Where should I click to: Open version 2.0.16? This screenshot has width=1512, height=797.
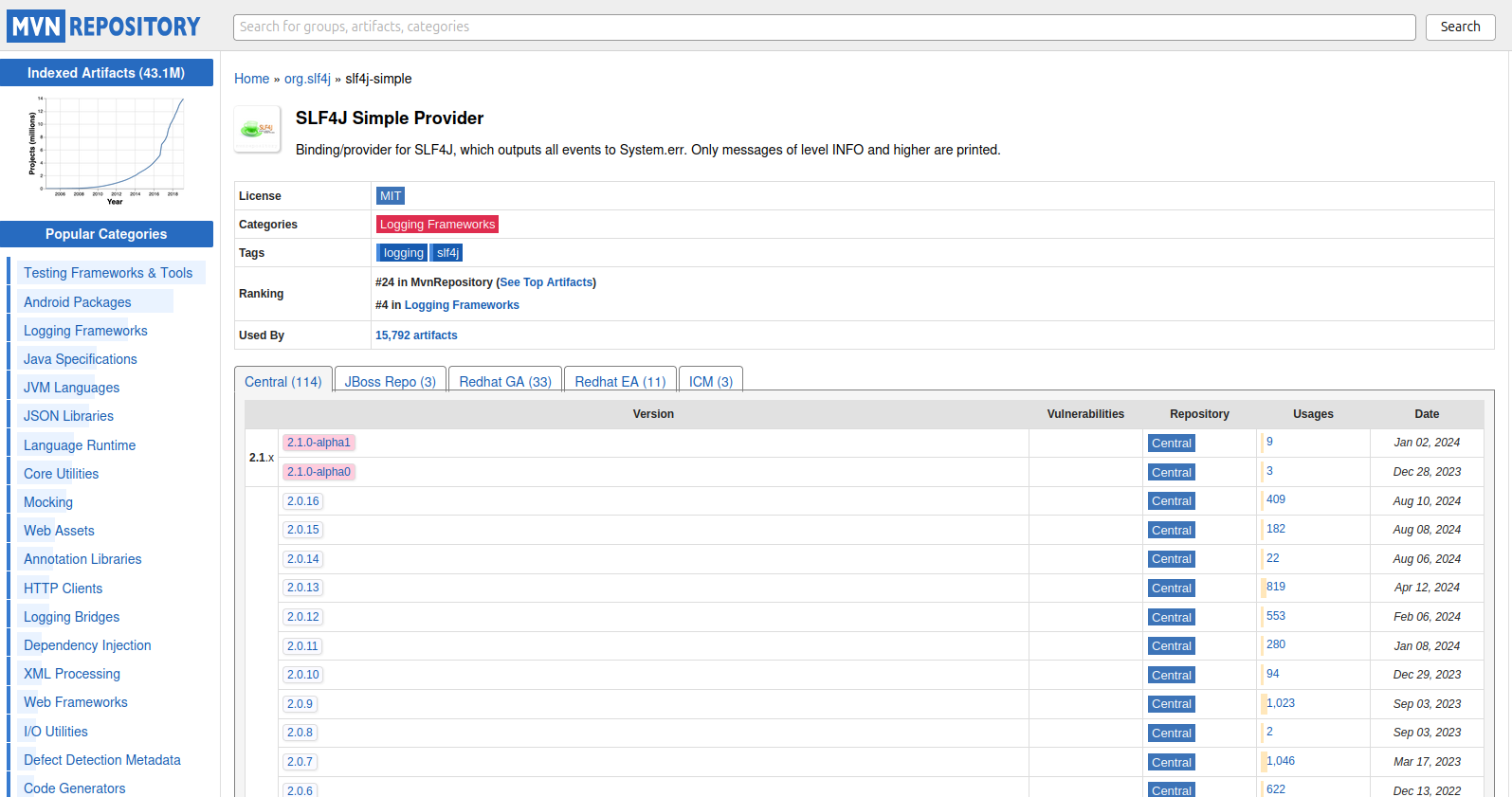tap(303, 501)
